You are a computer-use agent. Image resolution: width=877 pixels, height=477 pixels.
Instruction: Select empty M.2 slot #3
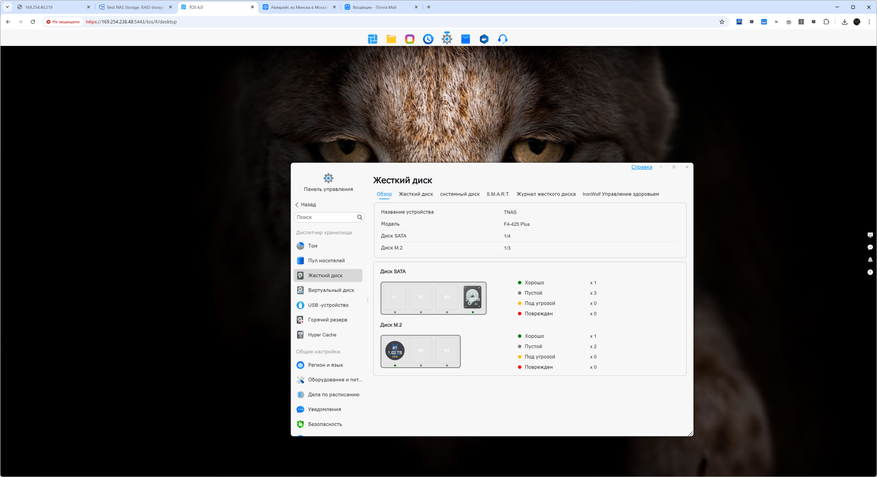(446, 351)
